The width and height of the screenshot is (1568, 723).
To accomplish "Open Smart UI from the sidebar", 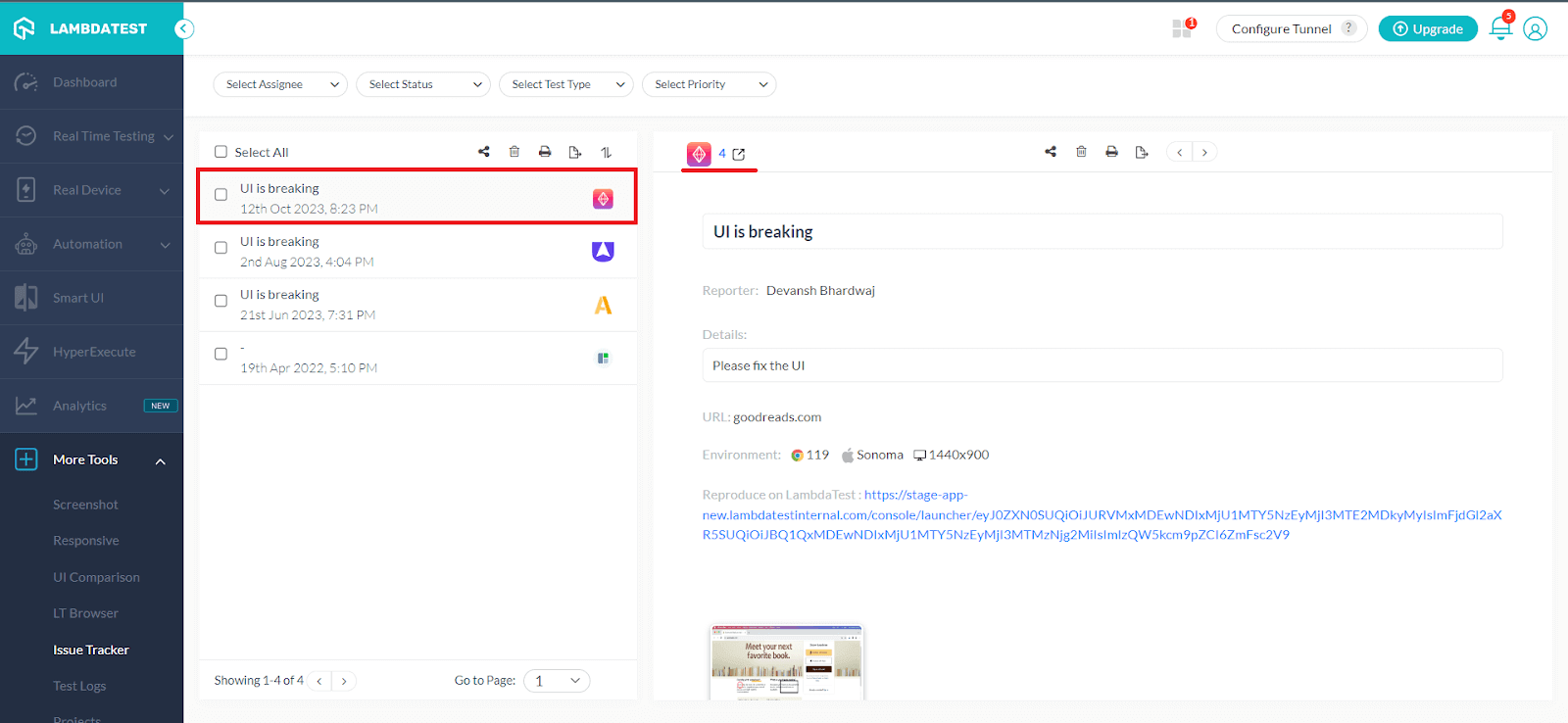I will 91,298.
